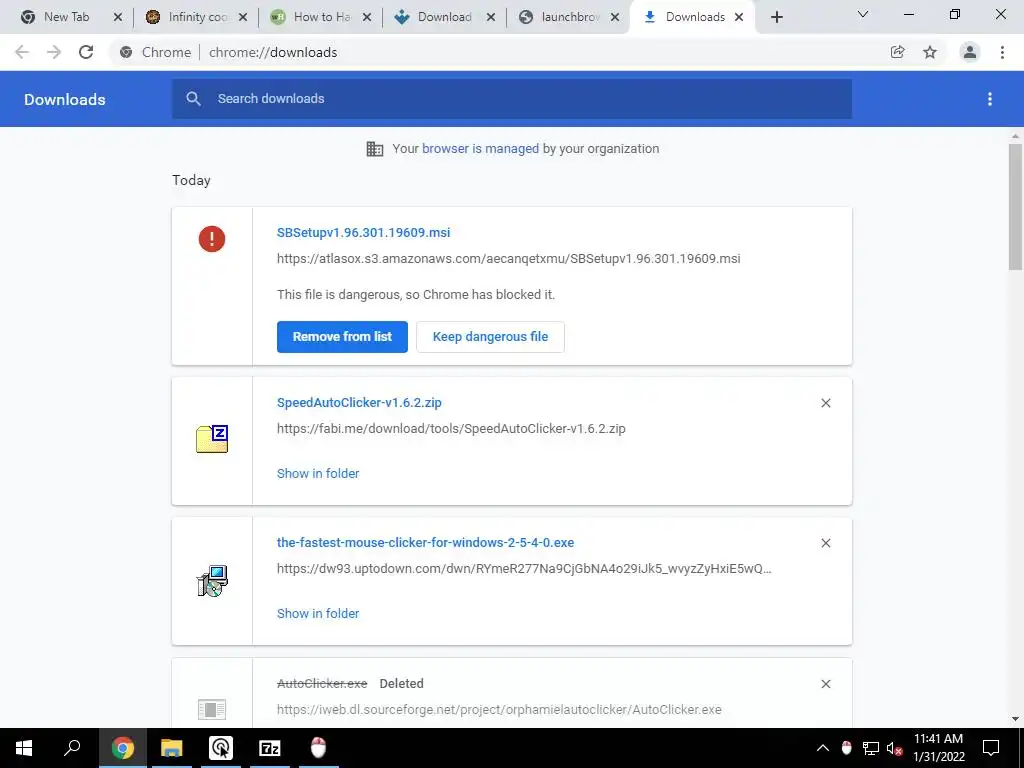The image size is (1024, 768).
Task: Switch to the Download tab with blue icon
Action: tap(444, 17)
